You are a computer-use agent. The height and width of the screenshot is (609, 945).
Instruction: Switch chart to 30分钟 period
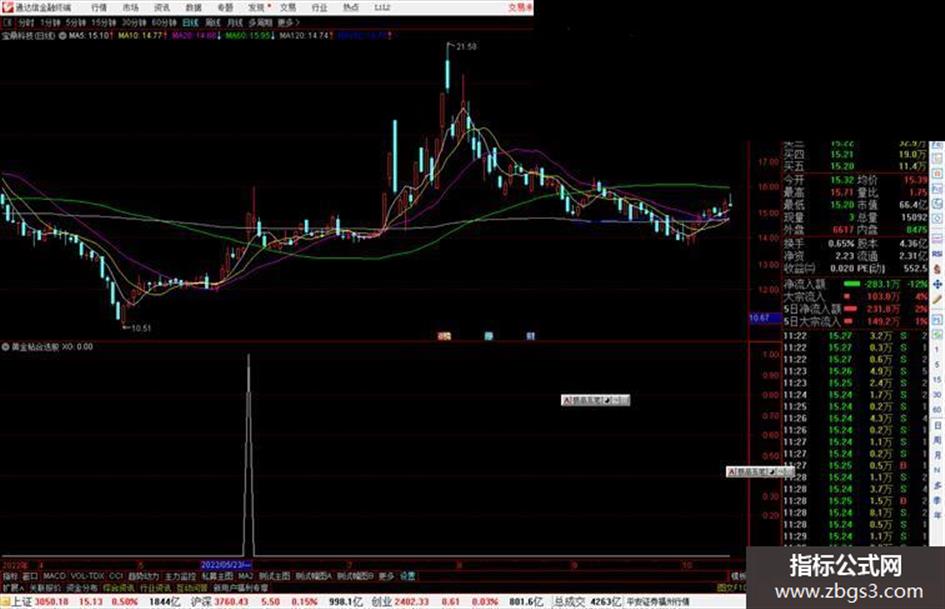(x=134, y=22)
